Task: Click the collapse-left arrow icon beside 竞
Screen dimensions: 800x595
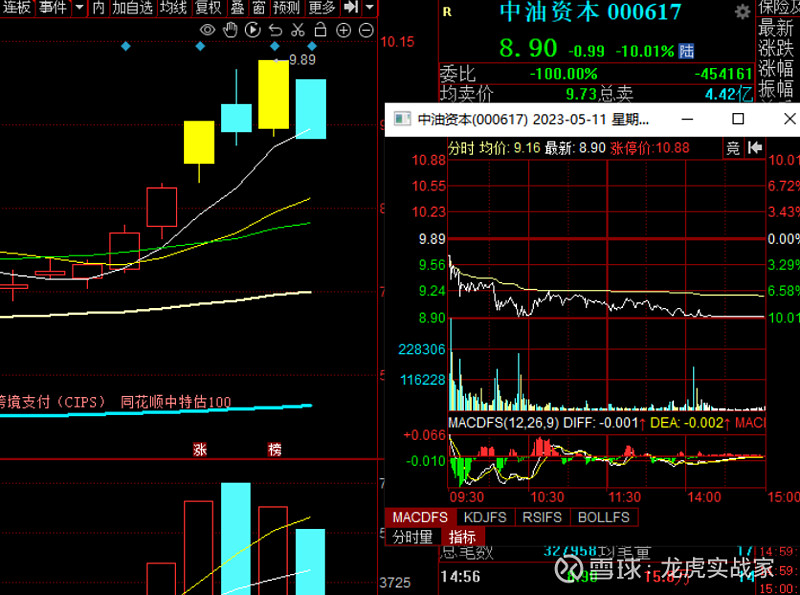Action: point(755,148)
